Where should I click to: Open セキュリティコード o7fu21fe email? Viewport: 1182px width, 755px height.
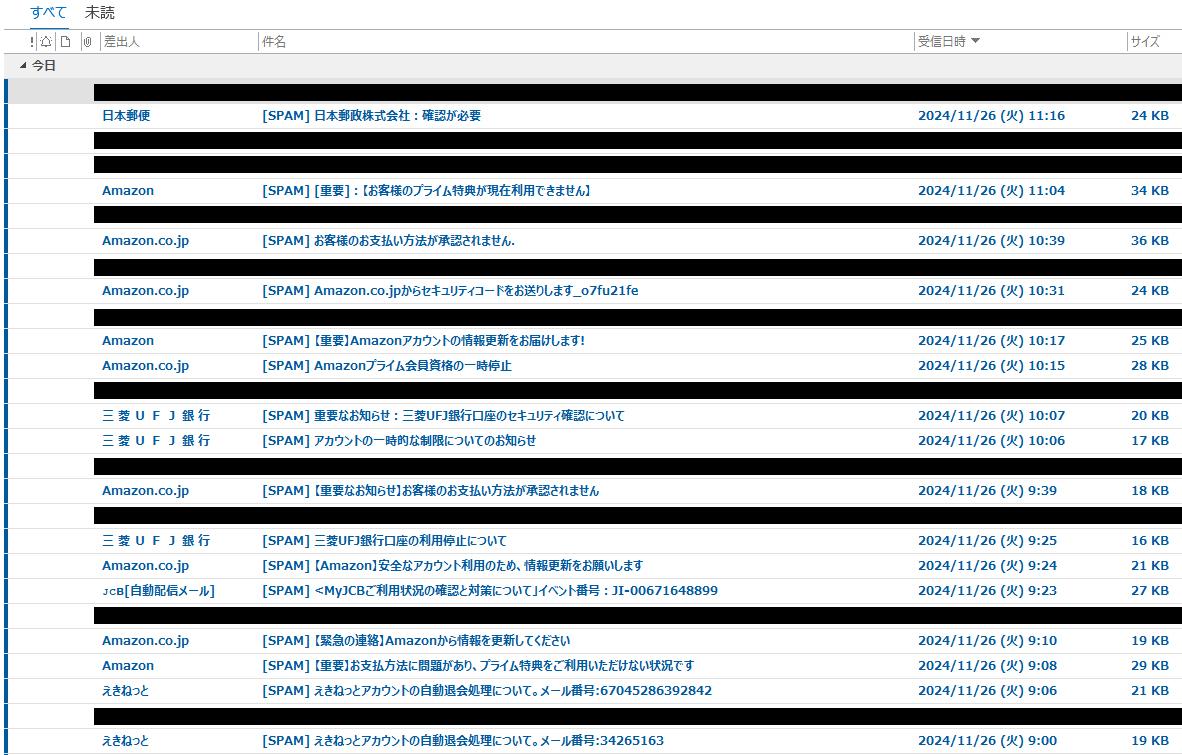point(450,290)
